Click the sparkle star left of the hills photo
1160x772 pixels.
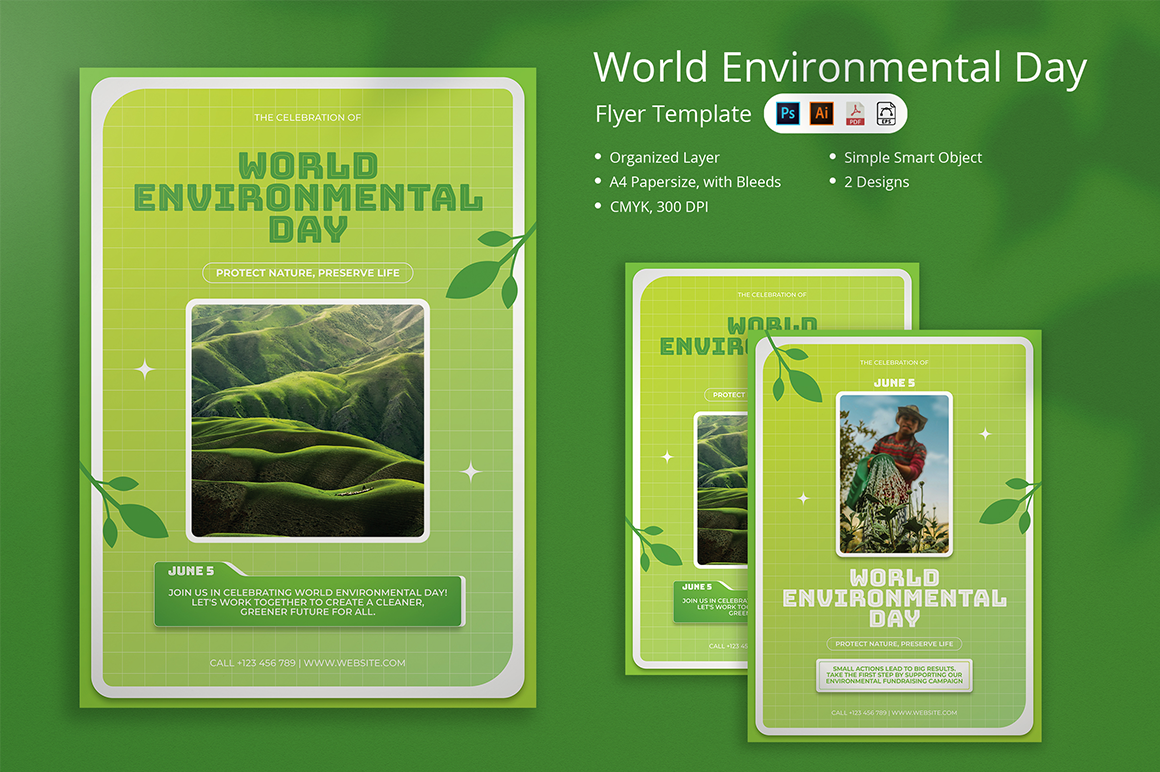(145, 370)
